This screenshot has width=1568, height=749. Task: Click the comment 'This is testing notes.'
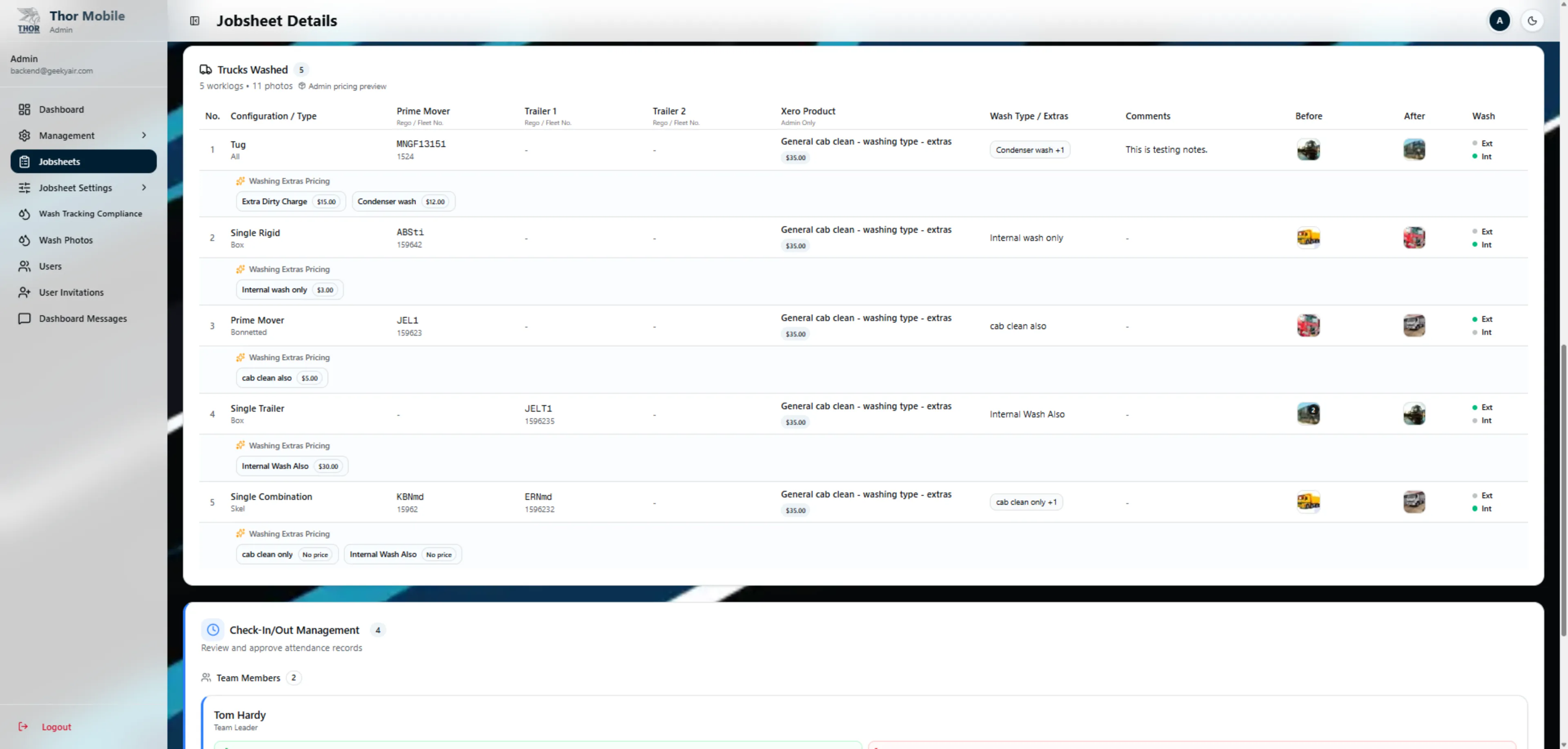pyautogui.click(x=1166, y=150)
